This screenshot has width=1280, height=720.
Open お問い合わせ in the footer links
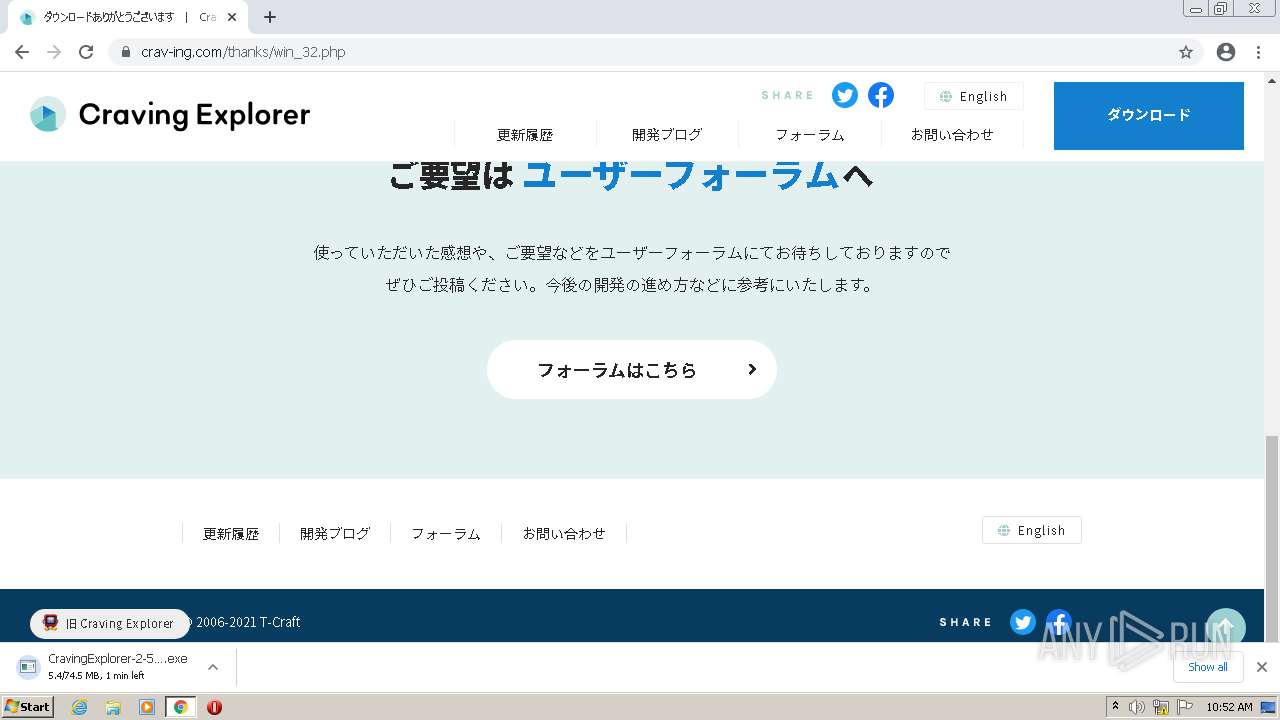[564, 534]
